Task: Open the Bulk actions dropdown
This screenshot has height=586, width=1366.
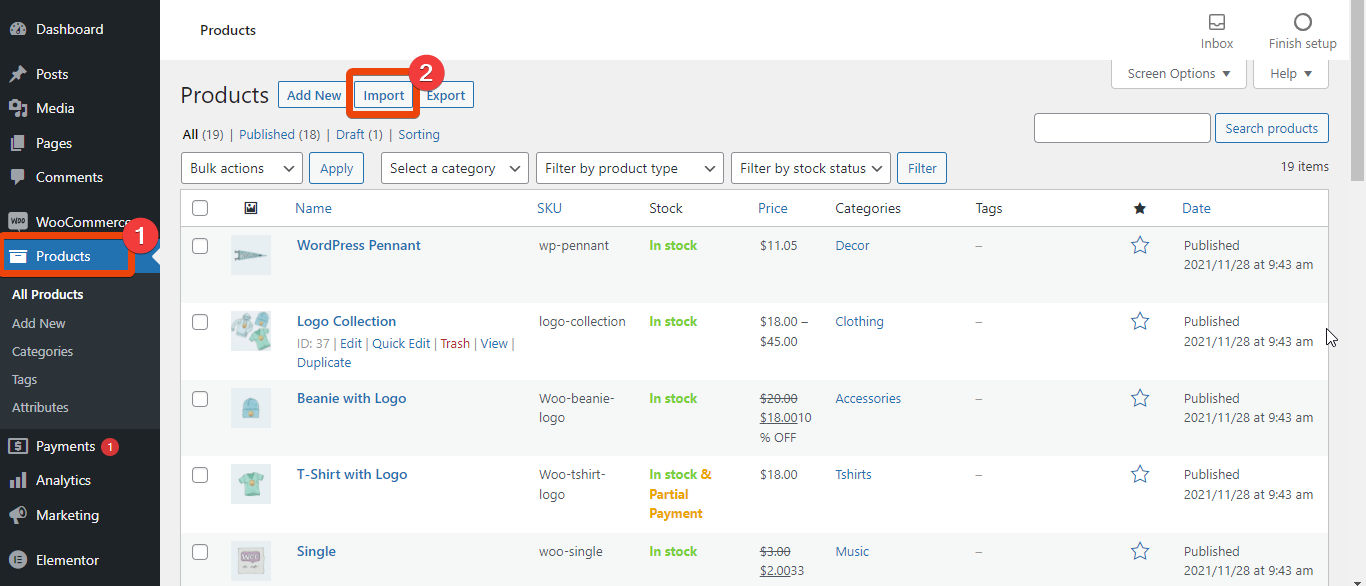Action: pyautogui.click(x=241, y=168)
